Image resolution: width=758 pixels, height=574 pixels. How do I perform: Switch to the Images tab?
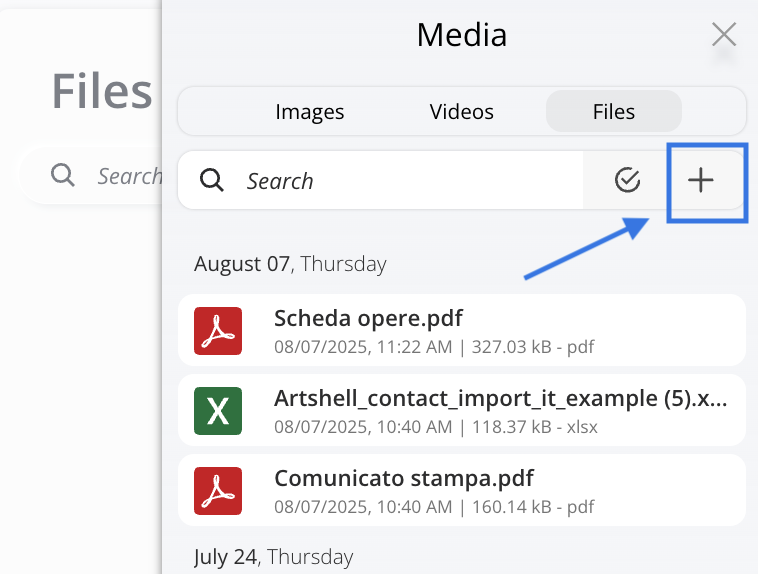309,112
